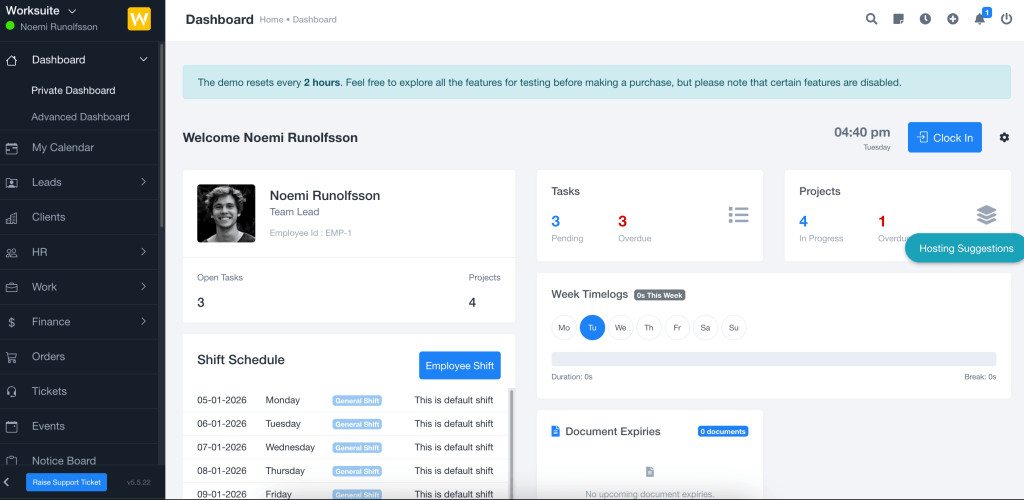Click the Clients building icon
1024x500 pixels.
click(12, 218)
